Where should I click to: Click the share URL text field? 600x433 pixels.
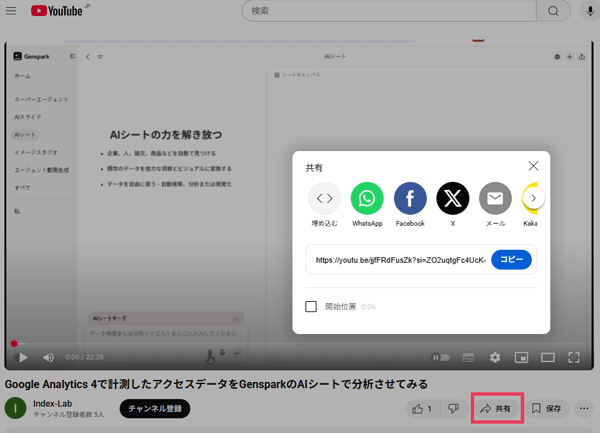pos(400,260)
